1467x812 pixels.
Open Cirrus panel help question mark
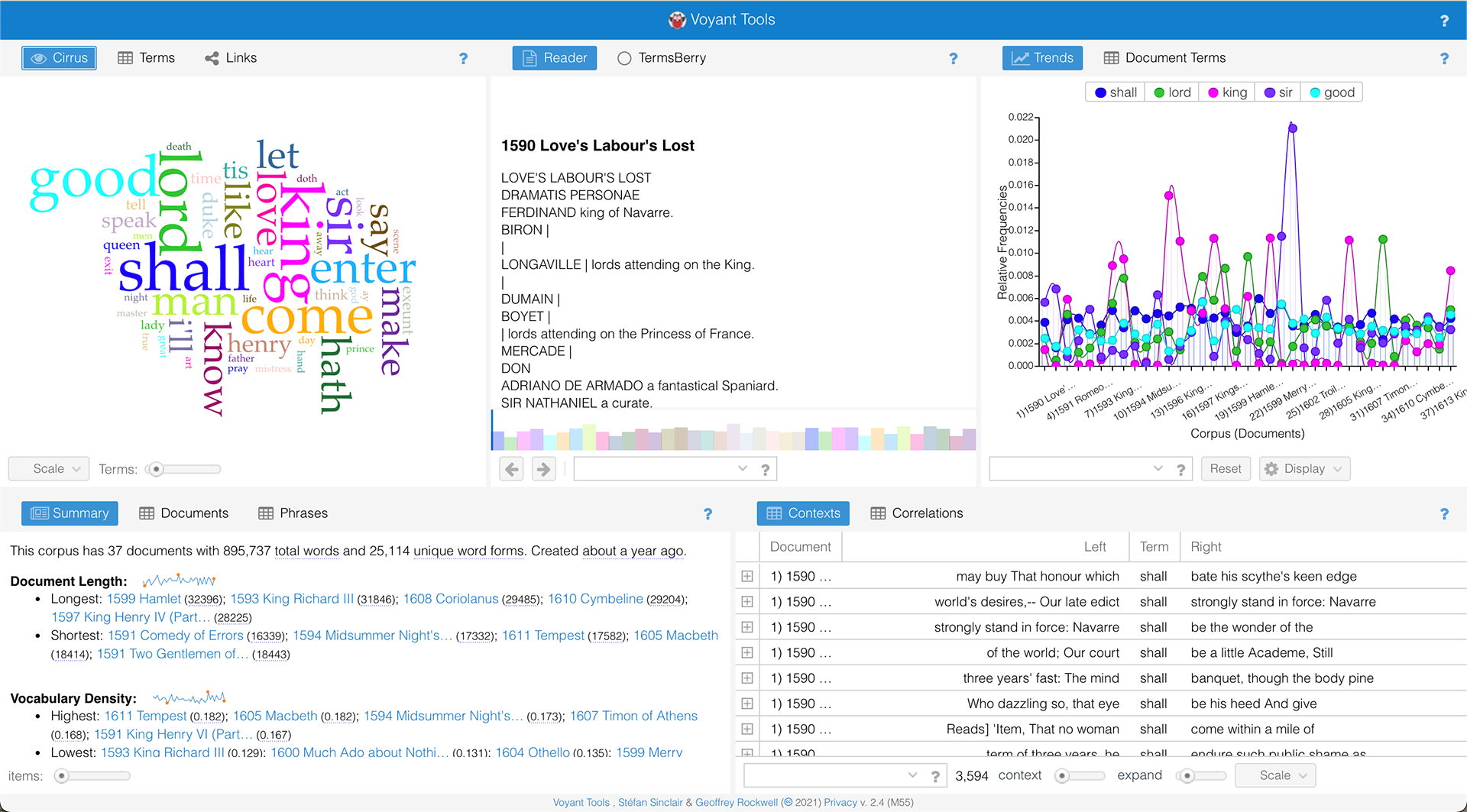[463, 58]
